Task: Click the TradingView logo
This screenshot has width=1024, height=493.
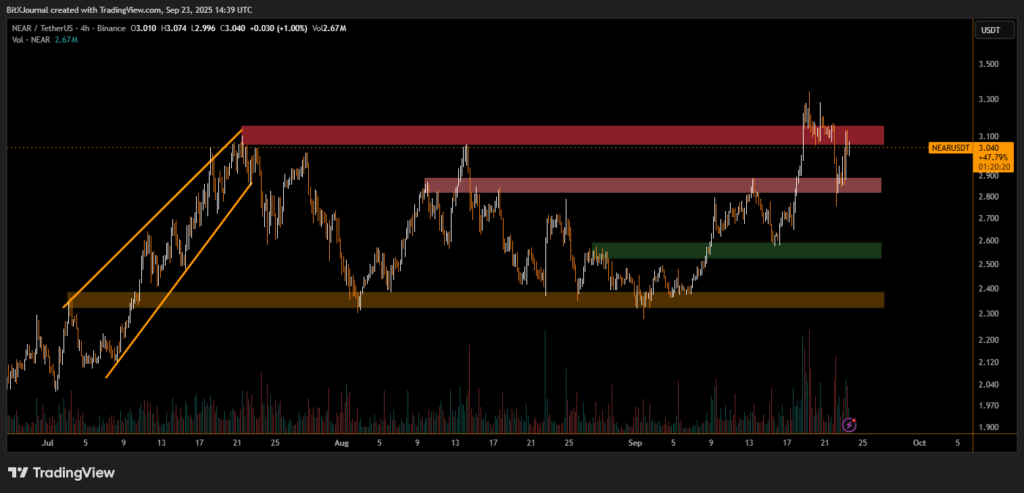Action: pyautogui.click(x=61, y=472)
